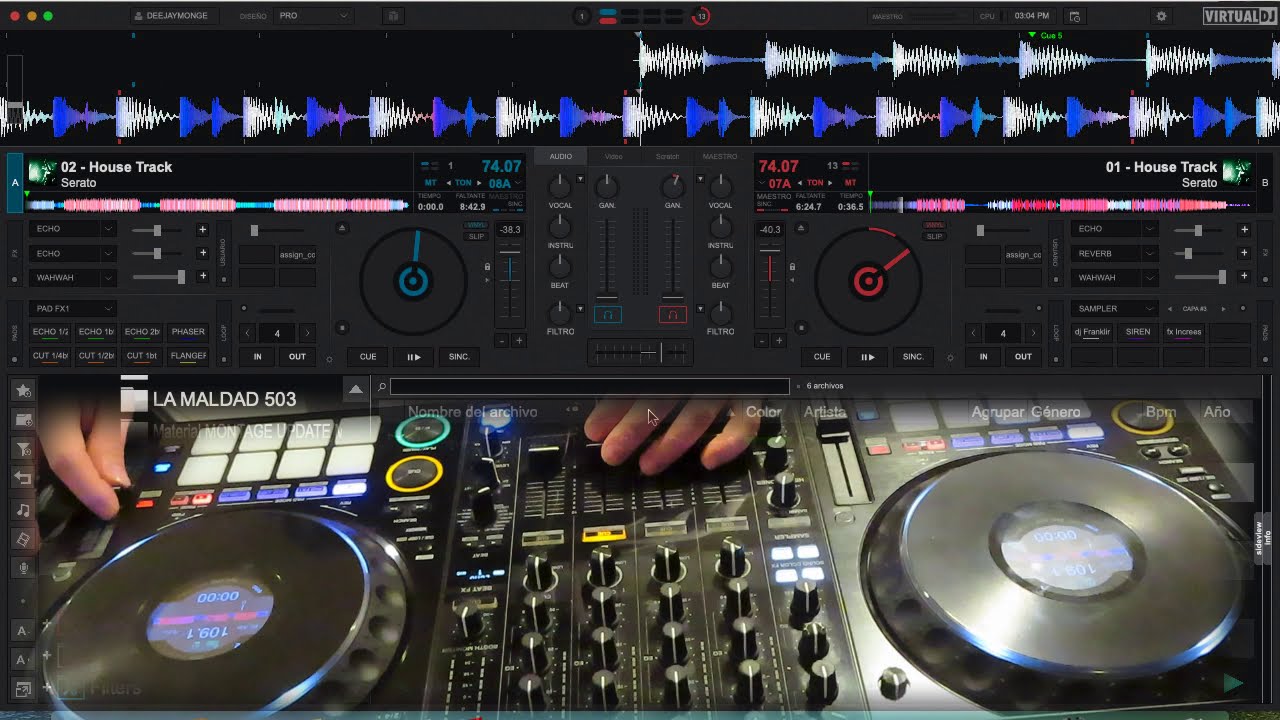The image size is (1280, 720).
Task: Open the settings gear in top bar
Action: click(x=1161, y=16)
